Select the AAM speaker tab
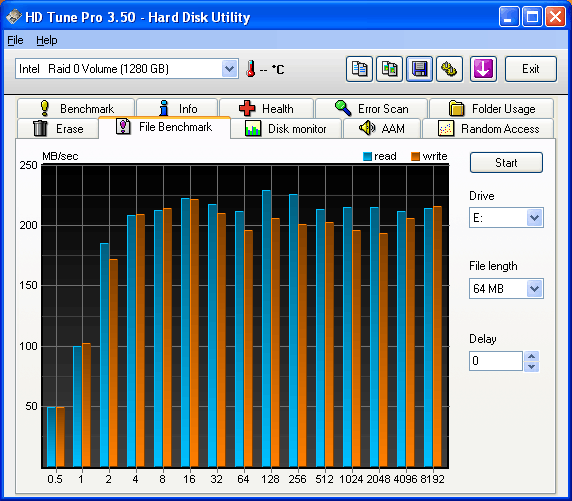Image resolution: width=572 pixels, height=501 pixels. click(382, 128)
